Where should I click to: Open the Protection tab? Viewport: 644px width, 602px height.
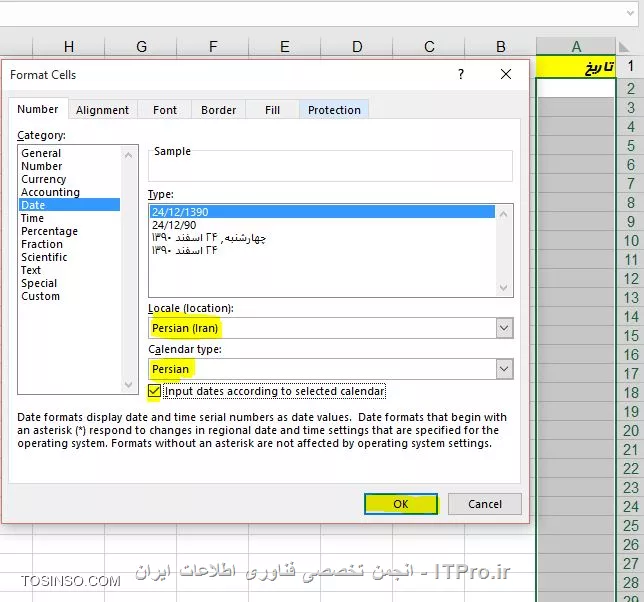pos(334,110)
